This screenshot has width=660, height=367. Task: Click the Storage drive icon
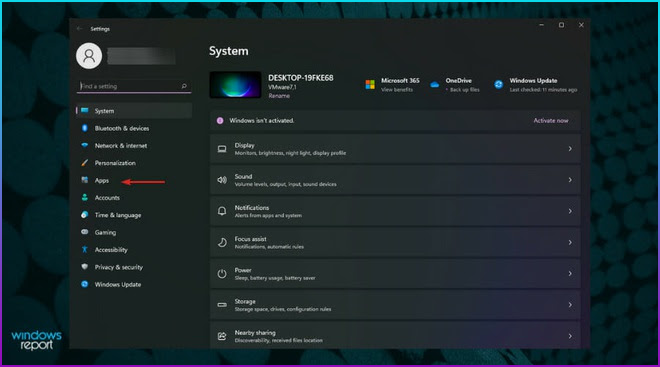click(x=222, y=305)
